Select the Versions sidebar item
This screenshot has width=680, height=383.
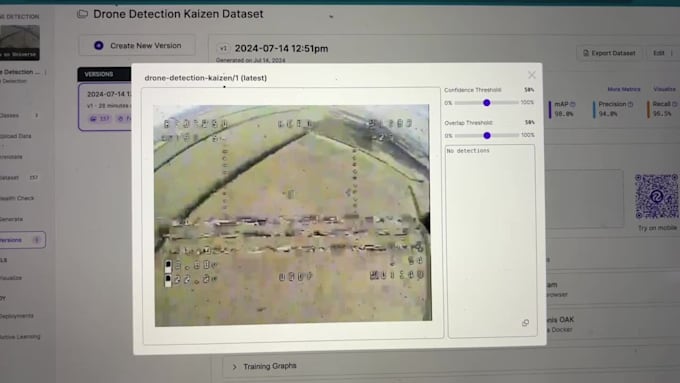pos(22,240)
